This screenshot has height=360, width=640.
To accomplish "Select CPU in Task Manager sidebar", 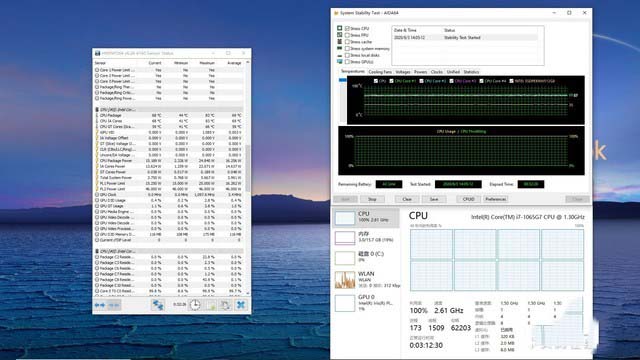I will click(x=366, y=218).
